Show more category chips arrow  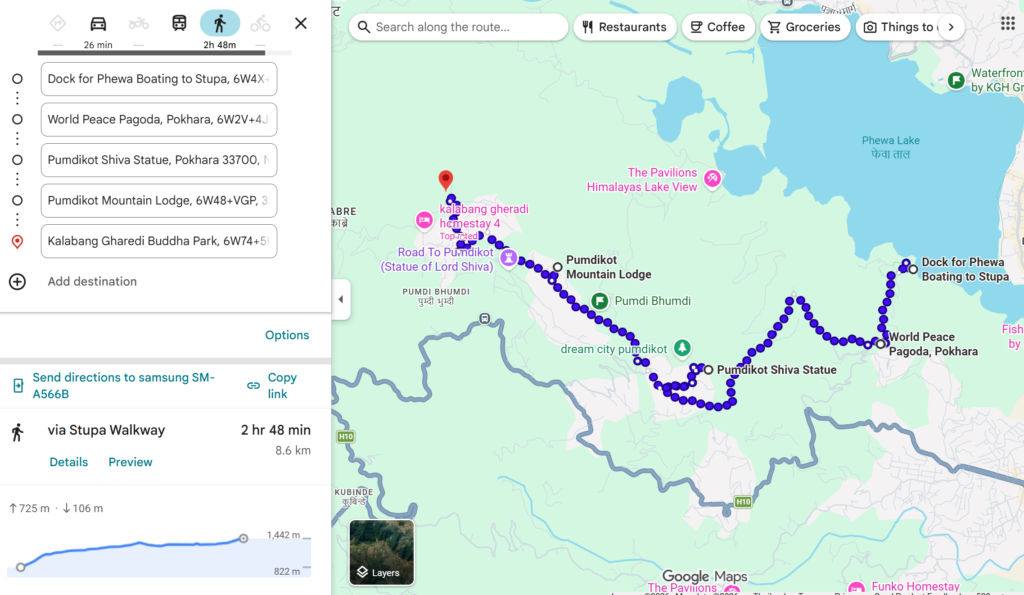click(951, 27)
